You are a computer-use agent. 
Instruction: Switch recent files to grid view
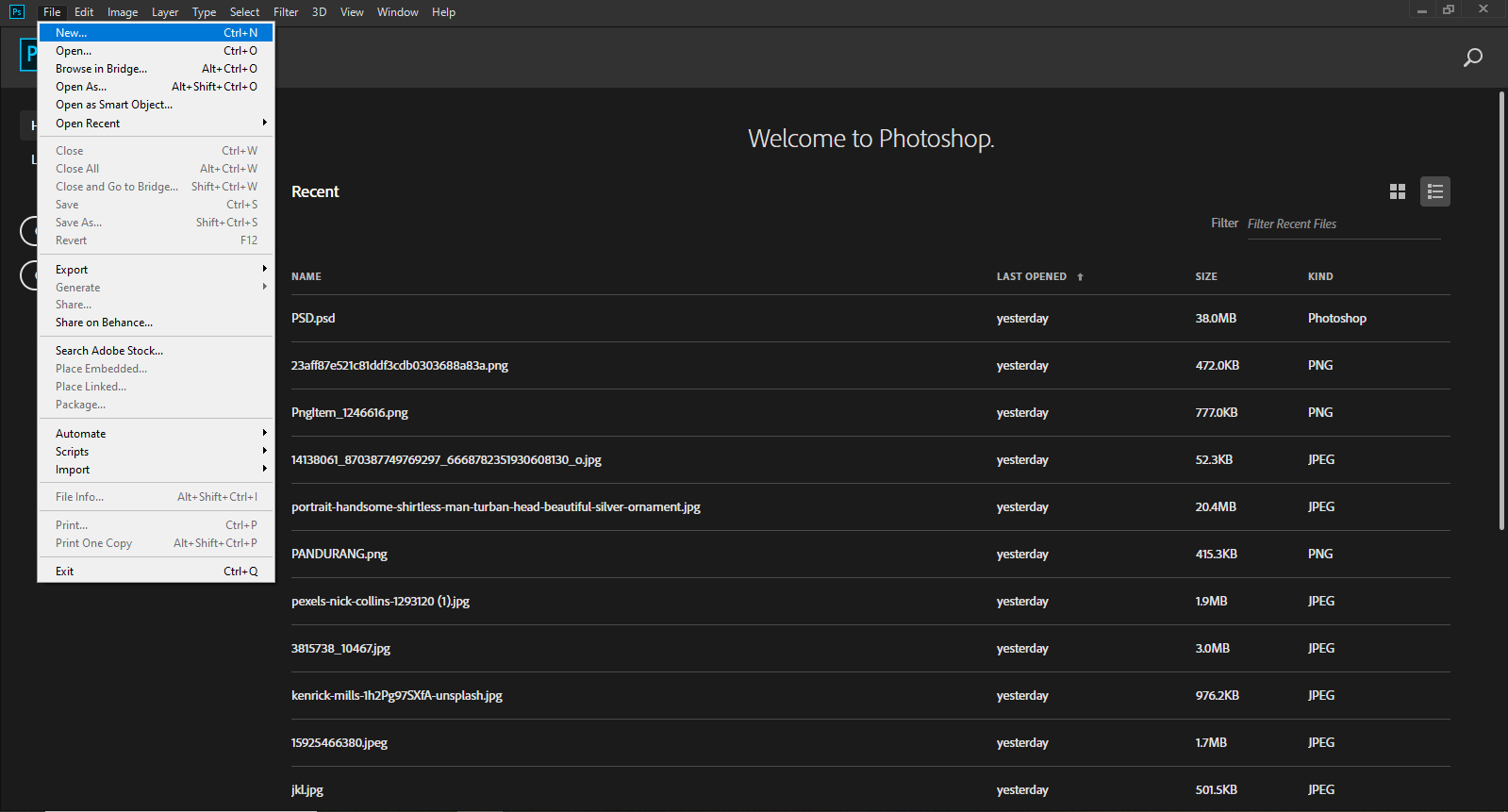1398,191
